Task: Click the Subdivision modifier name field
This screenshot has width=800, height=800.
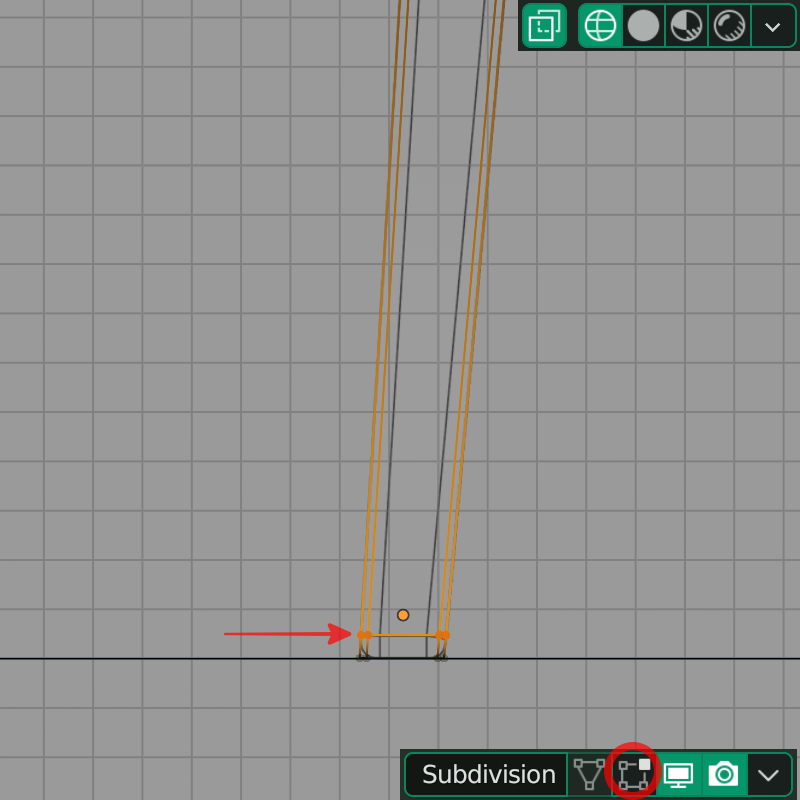Action: [x=486, y=774]
